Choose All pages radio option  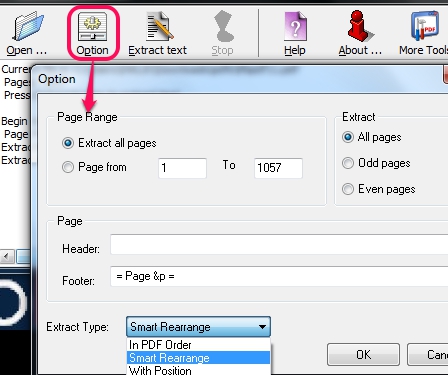pos(348,137)
